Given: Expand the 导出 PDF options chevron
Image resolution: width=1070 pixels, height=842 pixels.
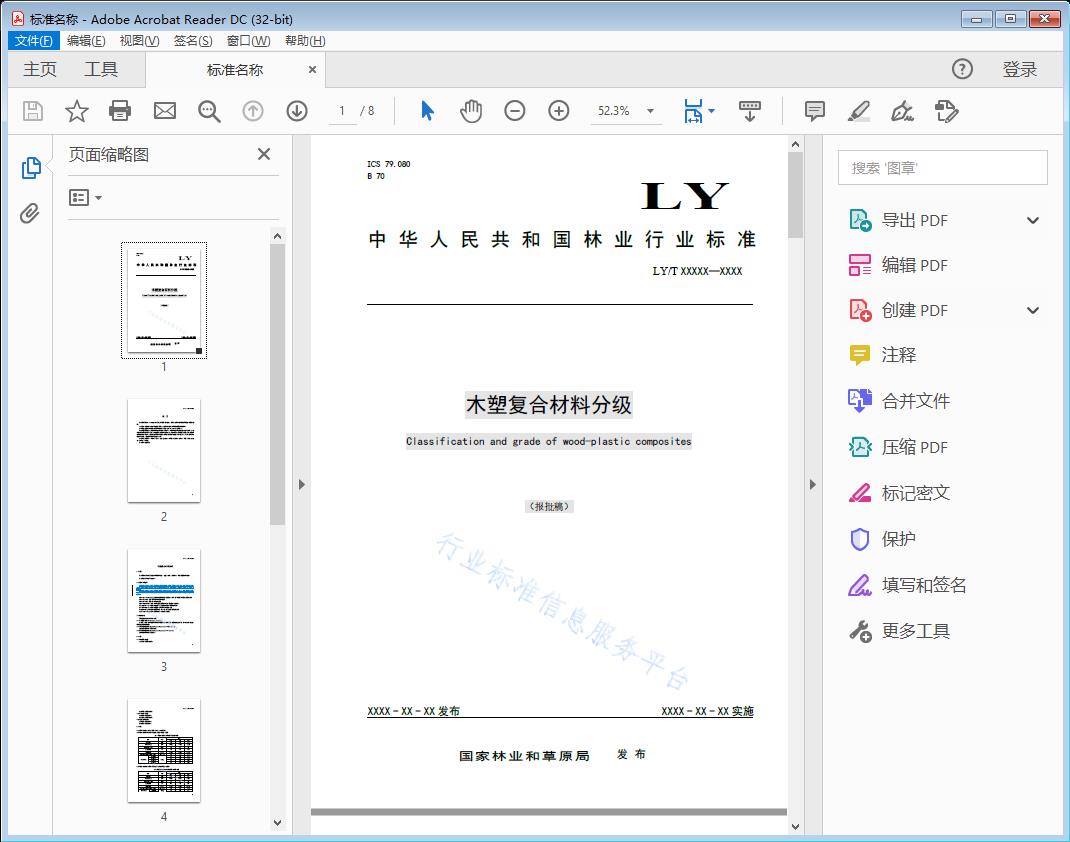Looking at the screenshot, I should coord(1032,219).
